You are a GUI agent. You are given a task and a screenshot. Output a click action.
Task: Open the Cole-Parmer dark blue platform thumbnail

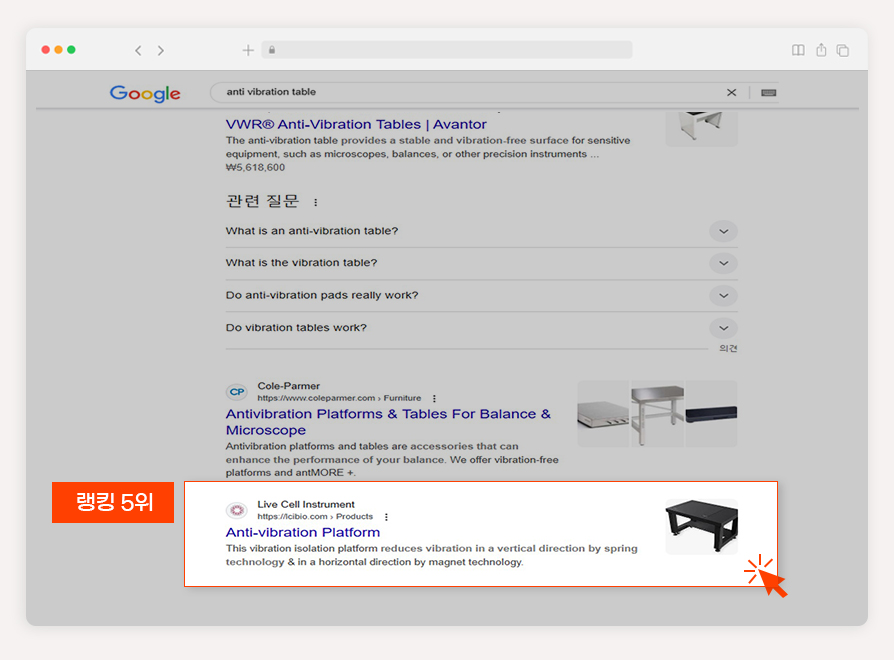(712, 414)
